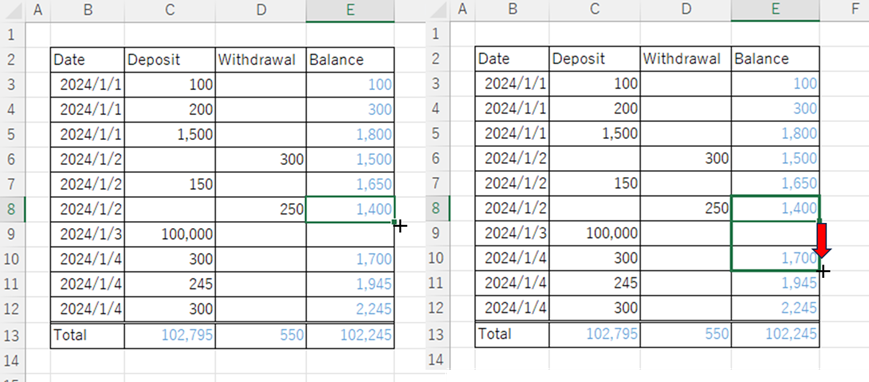This screenshot has width=869, height=382.
Task: Click the 200 deposit cell in left table
Action: click(170, 110)
